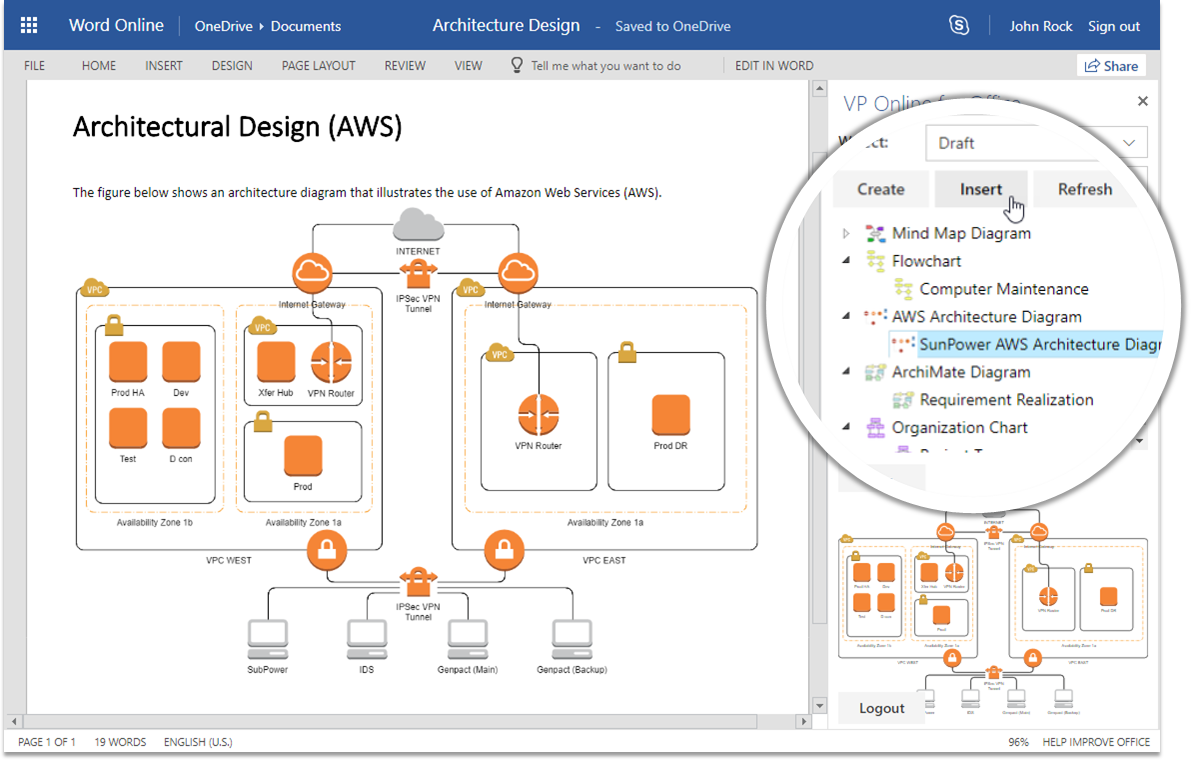This screenshot has height=760, width=1191.
Task: Open the OneDrive breadcrumb link
Action: 223,26
